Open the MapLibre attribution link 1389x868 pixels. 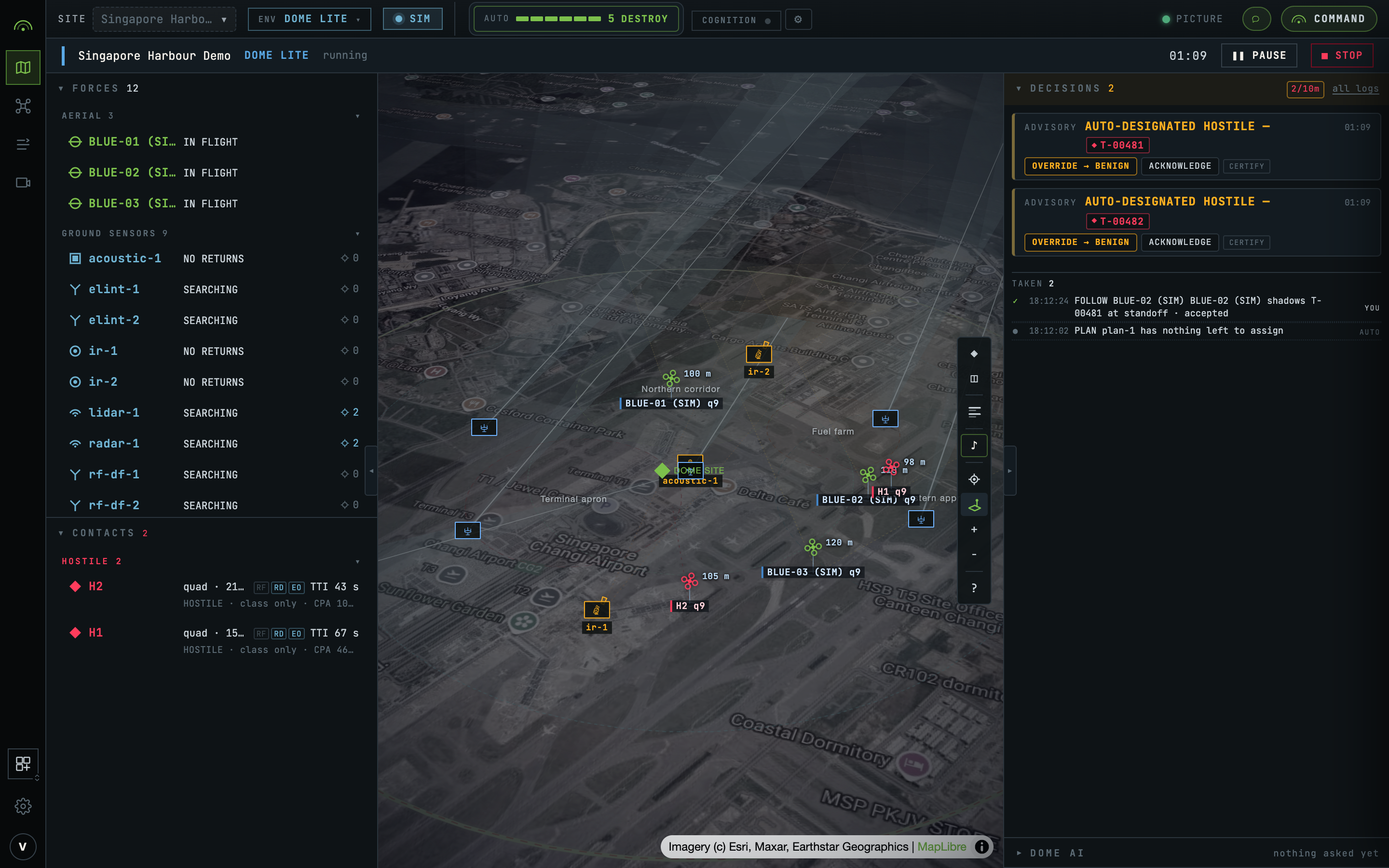pyautogui.click(x=941, y=847)
